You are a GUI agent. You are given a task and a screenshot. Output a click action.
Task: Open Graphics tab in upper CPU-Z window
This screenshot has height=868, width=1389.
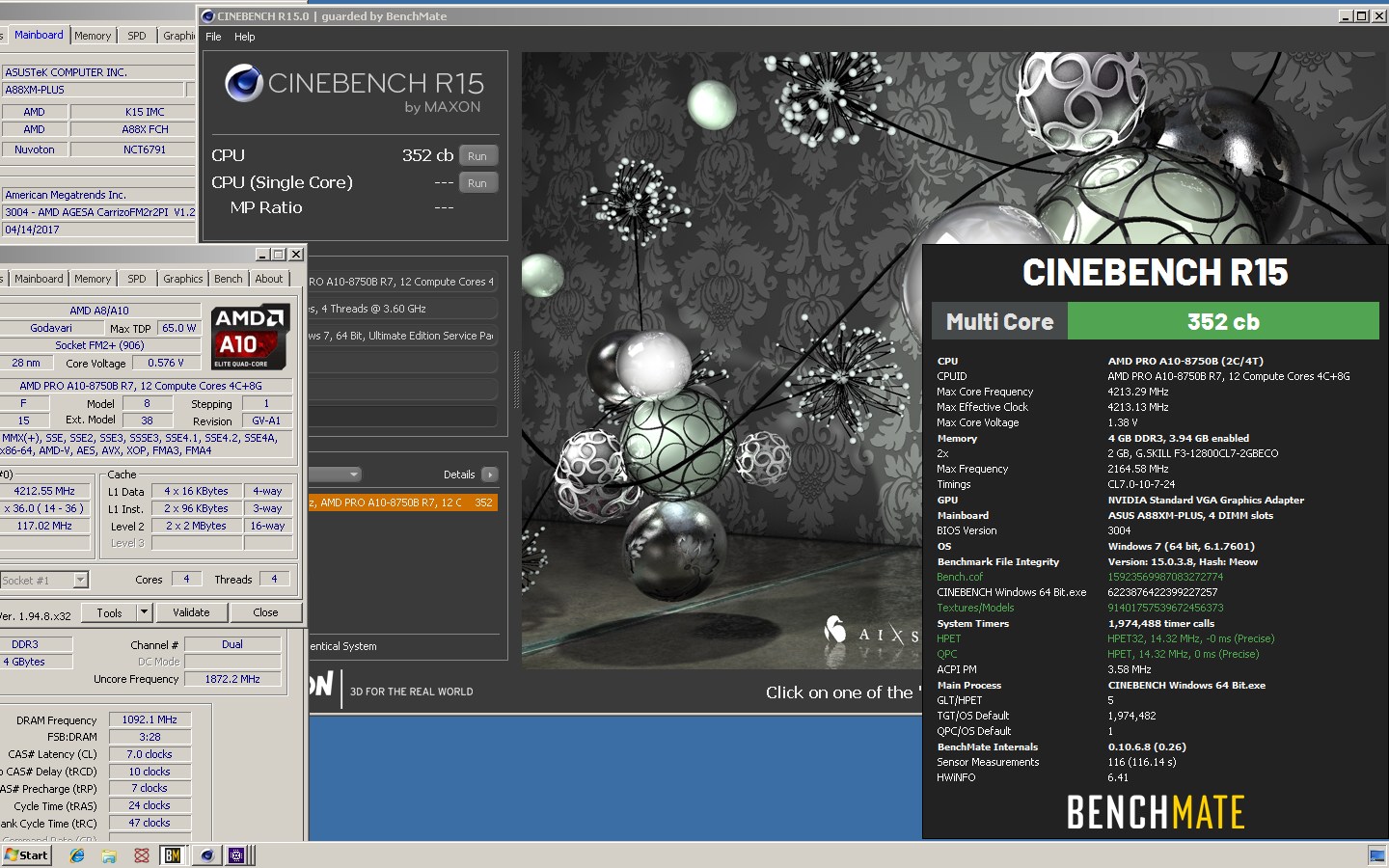click(x=177, y=36)
